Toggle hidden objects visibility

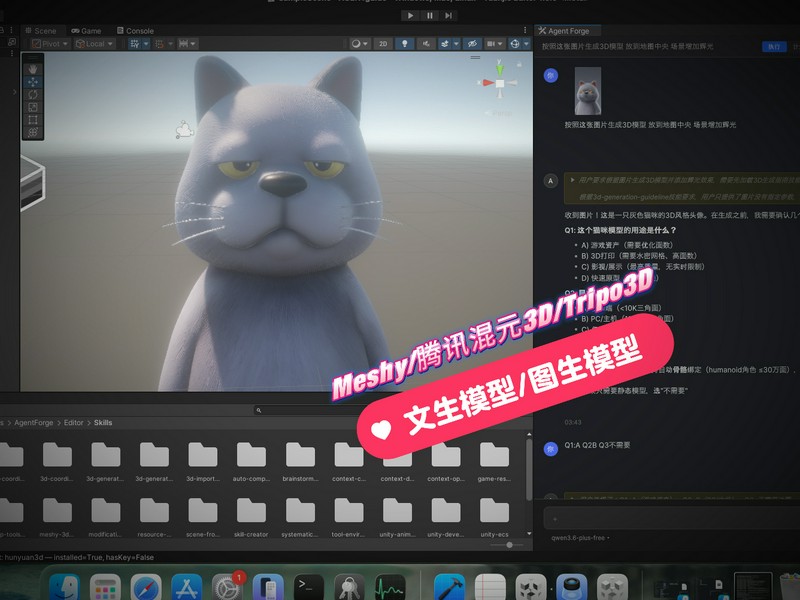[x=472, y=44]
